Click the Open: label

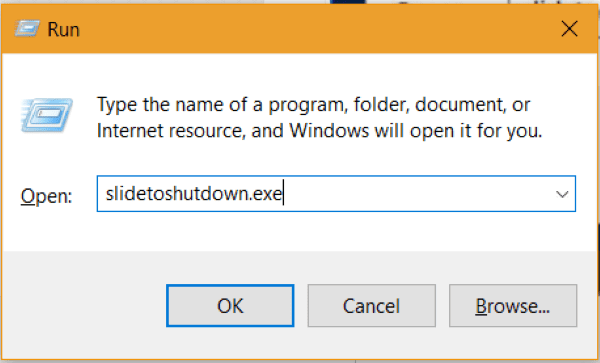click(46, 196)
